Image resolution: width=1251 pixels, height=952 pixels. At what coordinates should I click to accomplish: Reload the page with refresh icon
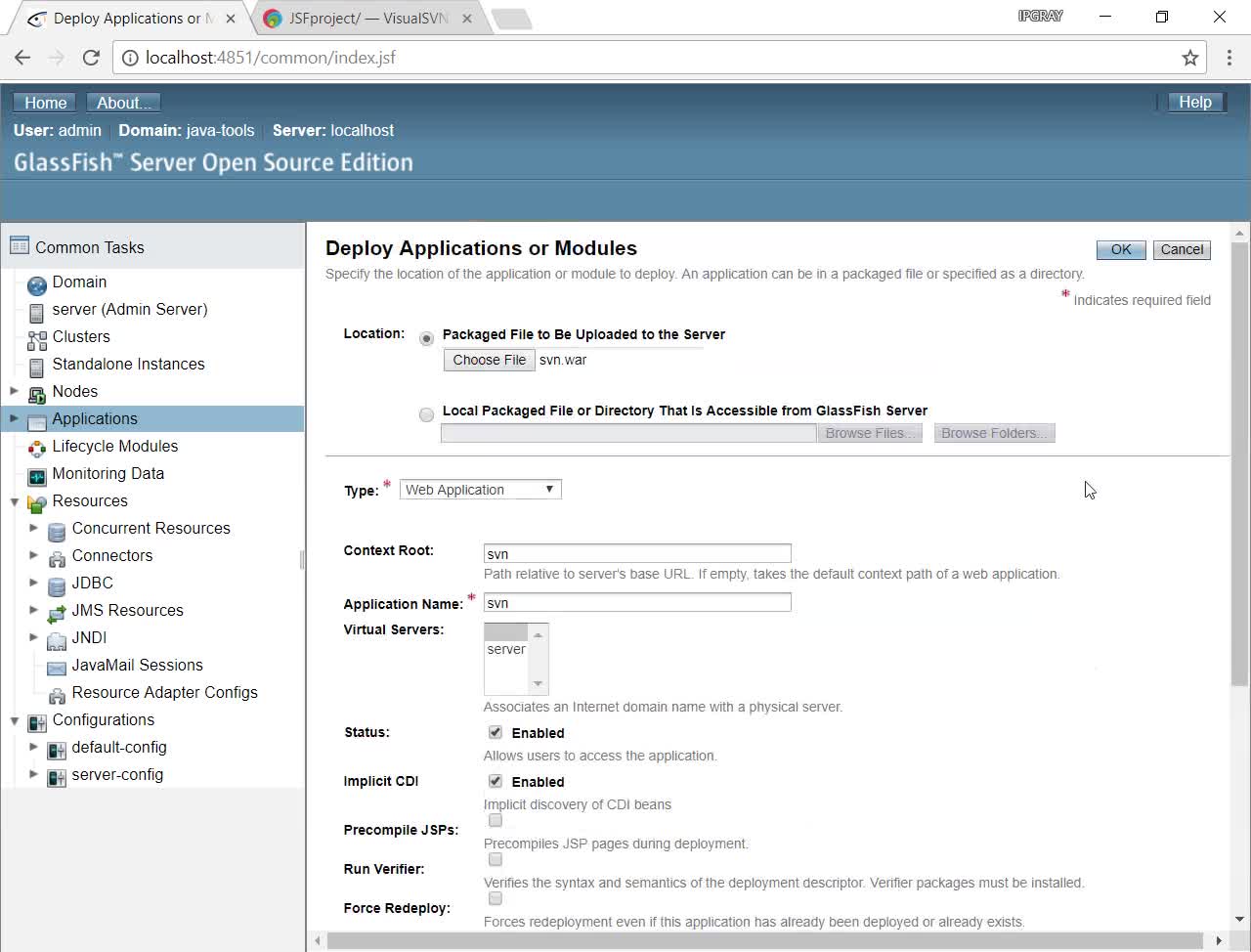91,58
